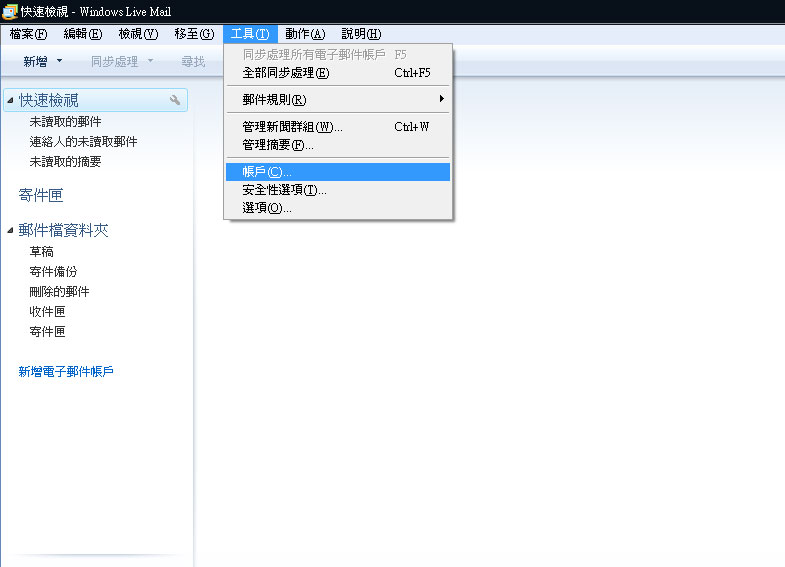Screen dimensions: 785x567
Task: Open the 草稿 folder
Action: pos(42,252)
